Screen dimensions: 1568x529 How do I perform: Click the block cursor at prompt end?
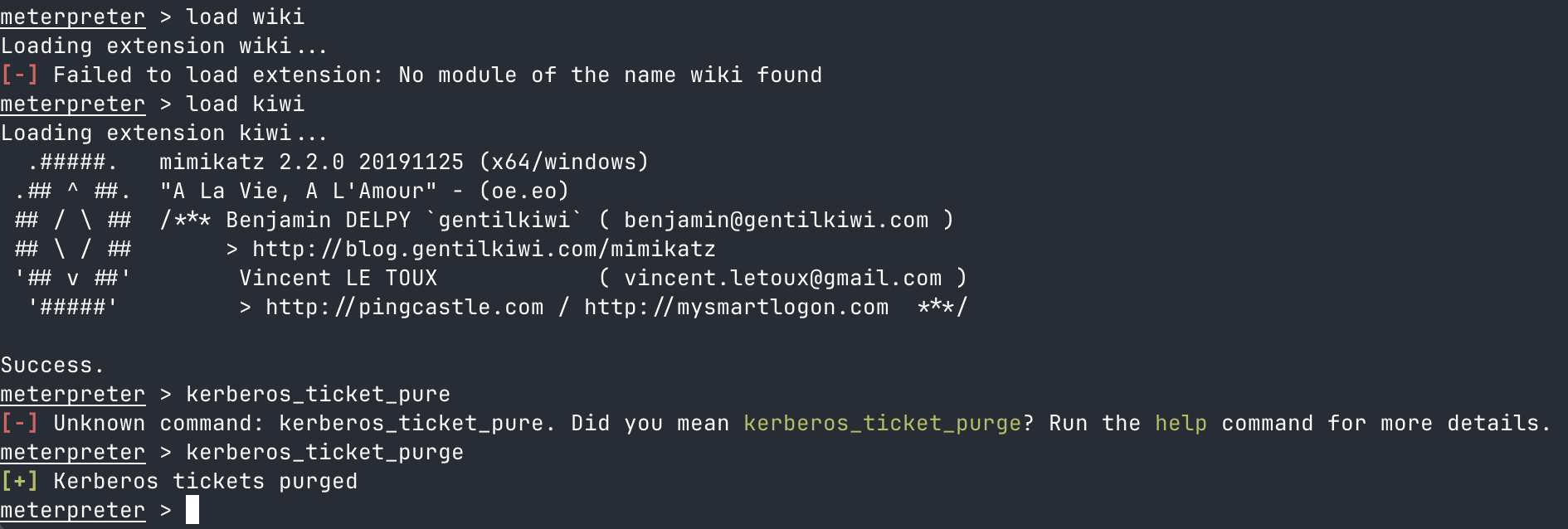192,510
